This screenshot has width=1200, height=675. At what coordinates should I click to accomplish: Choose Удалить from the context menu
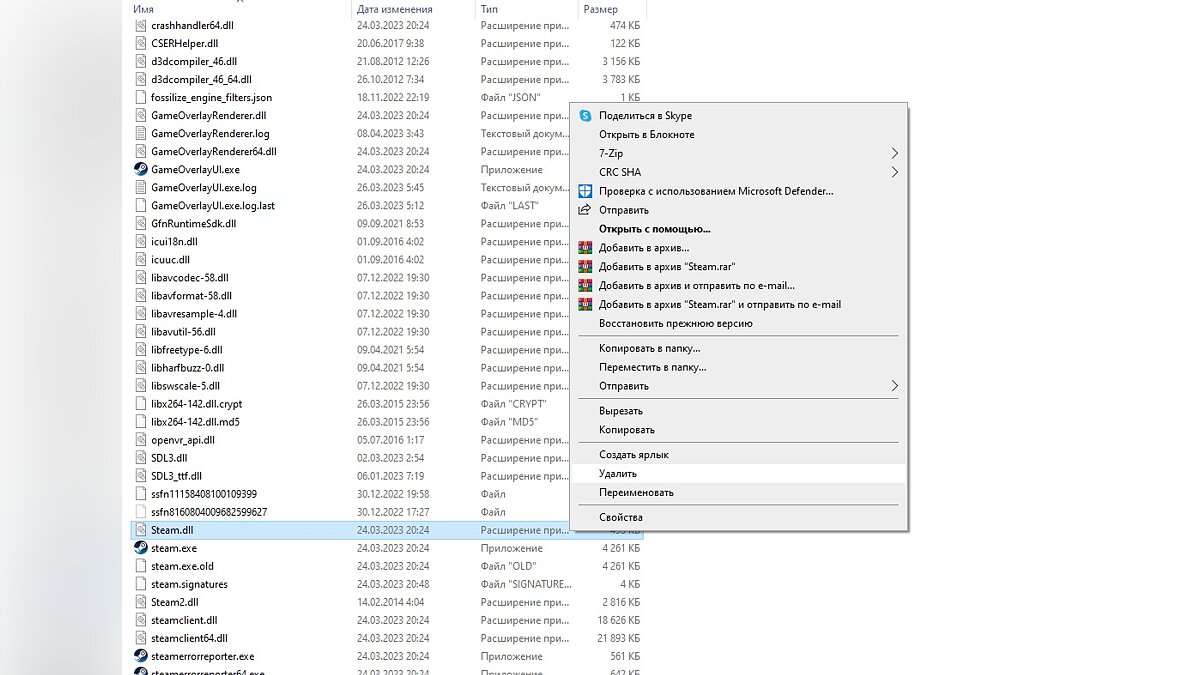pos(618,474)
